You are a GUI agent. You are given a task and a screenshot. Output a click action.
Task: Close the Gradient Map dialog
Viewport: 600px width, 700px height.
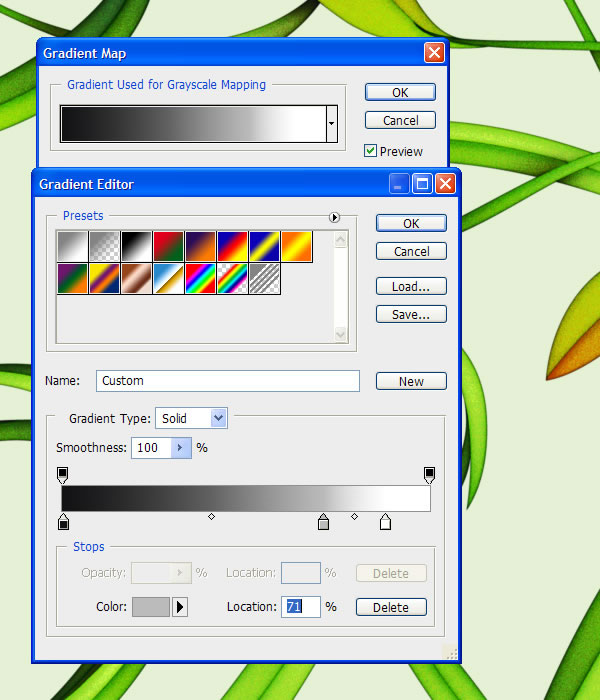[434, 53]
